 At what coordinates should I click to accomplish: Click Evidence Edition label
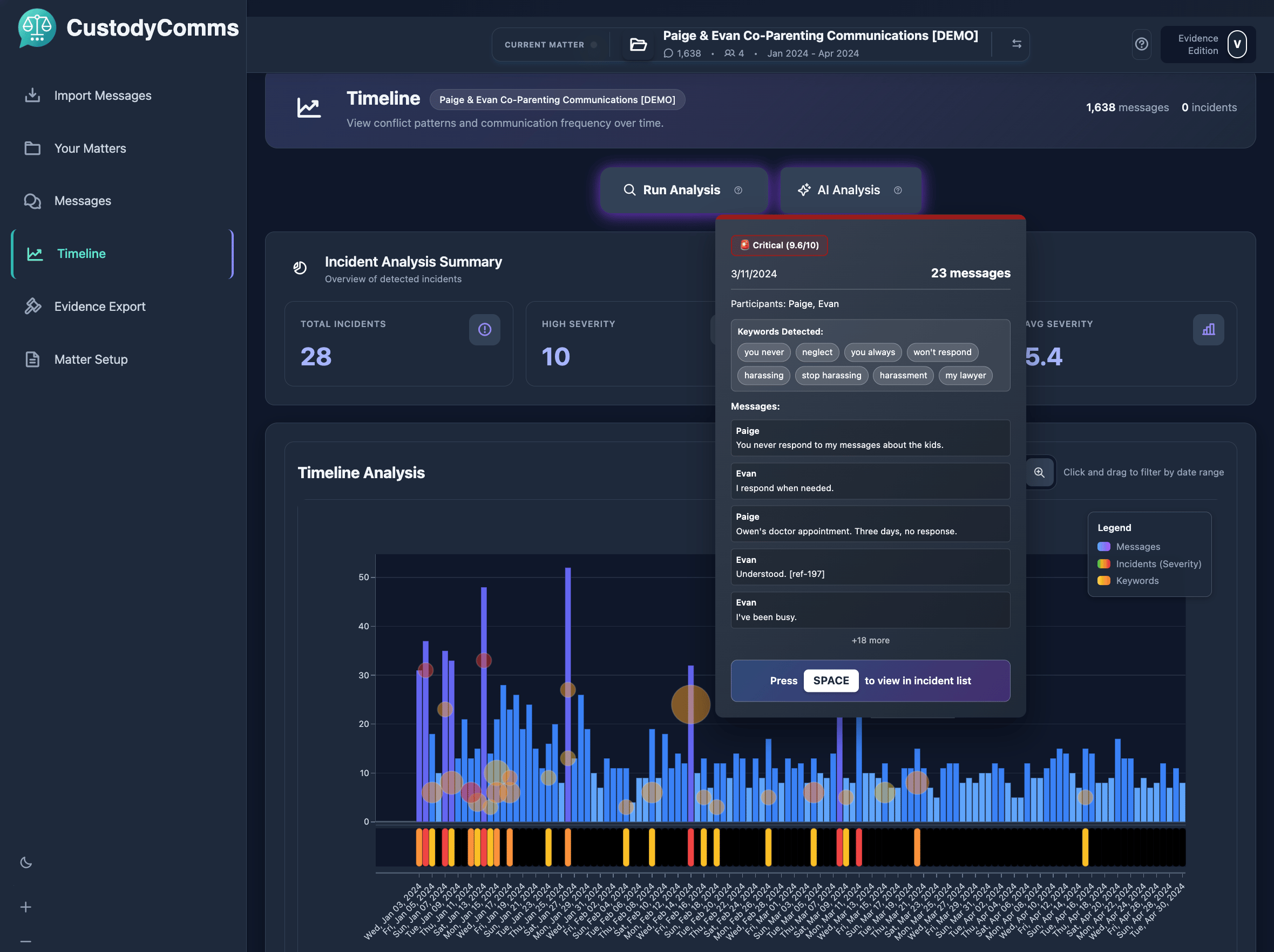[x=1197, y=44]
